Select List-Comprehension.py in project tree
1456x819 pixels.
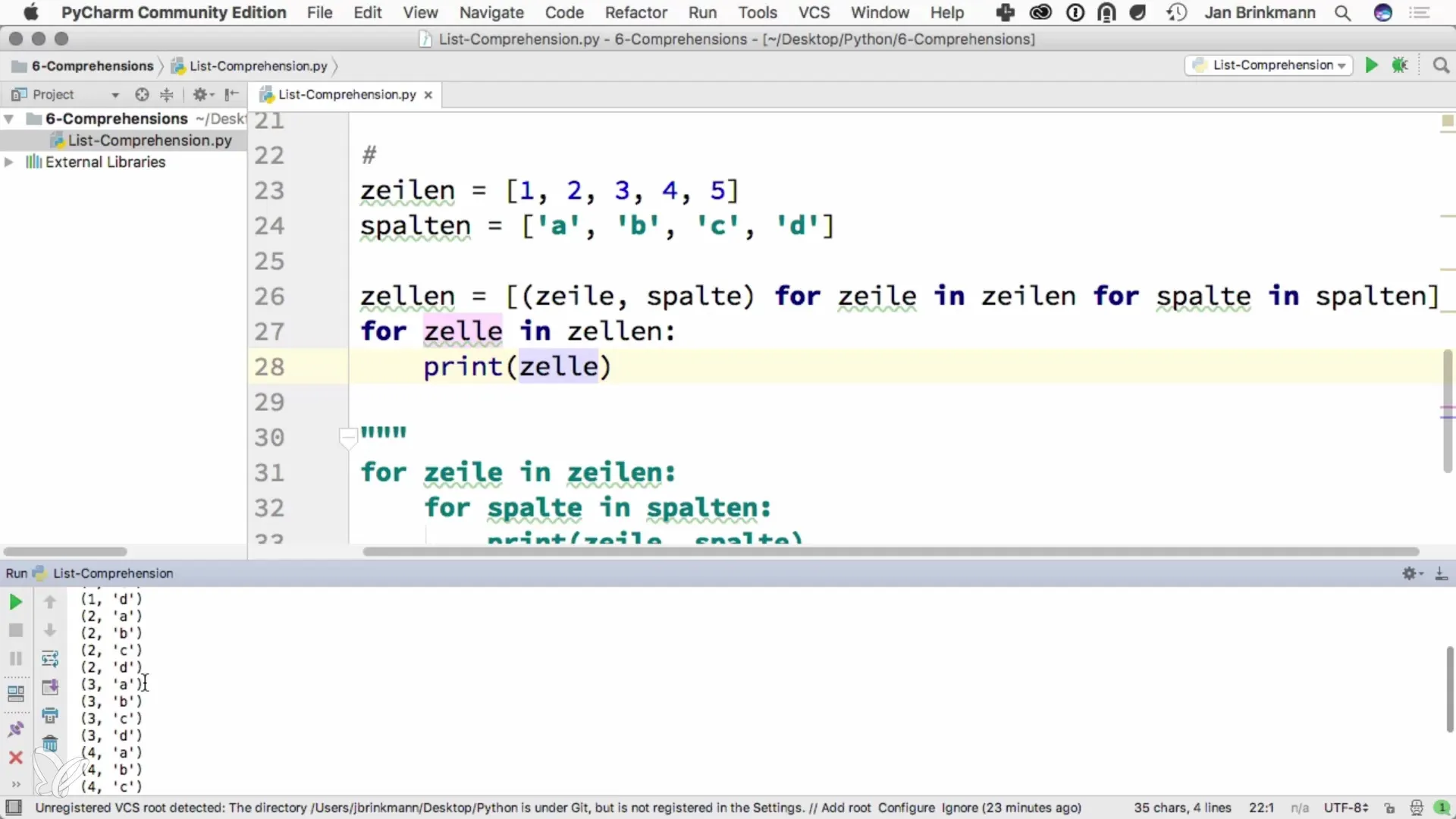[x=124, y=140]
